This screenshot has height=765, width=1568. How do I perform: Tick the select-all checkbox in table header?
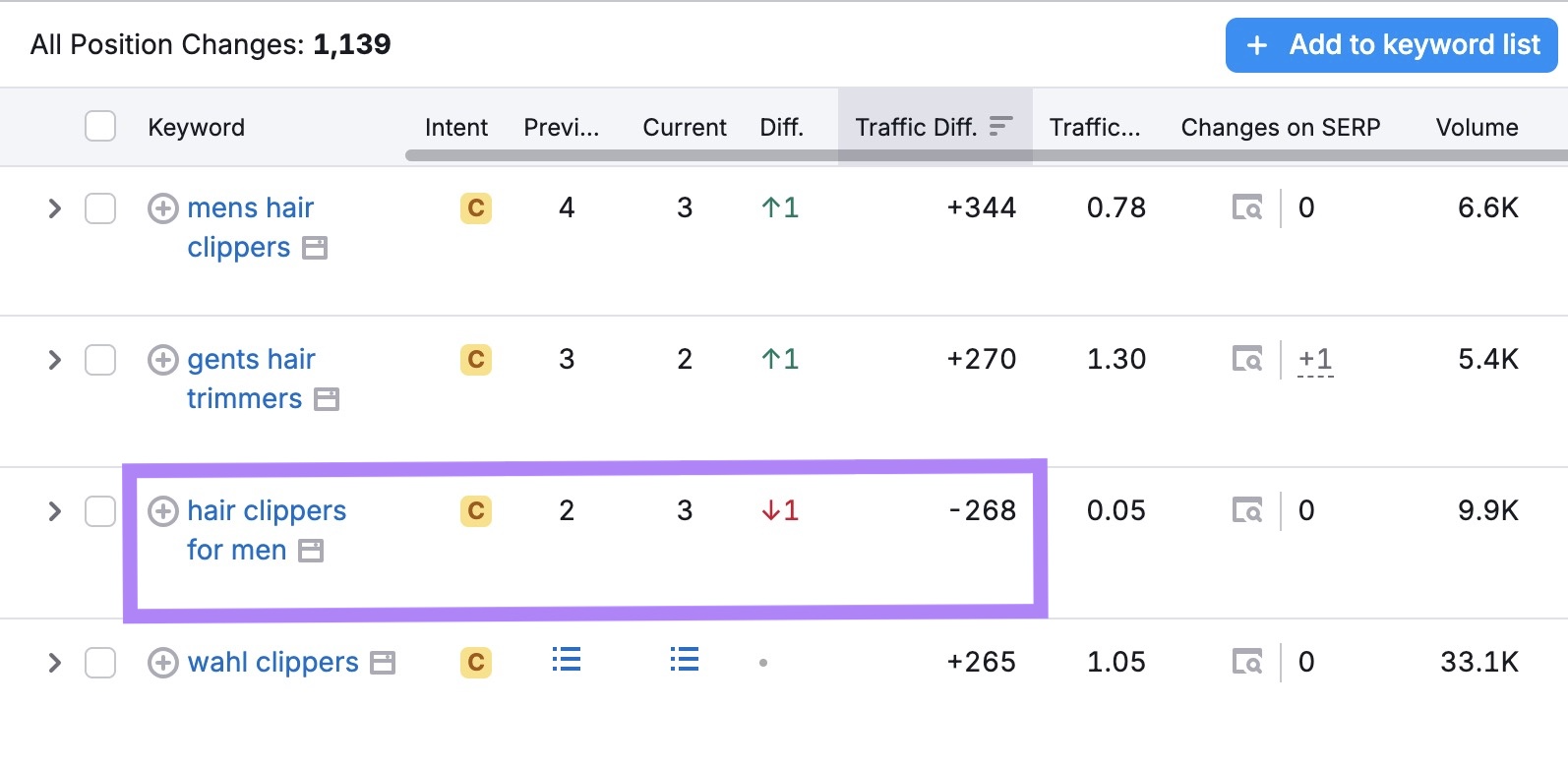[x=100, y=127]
